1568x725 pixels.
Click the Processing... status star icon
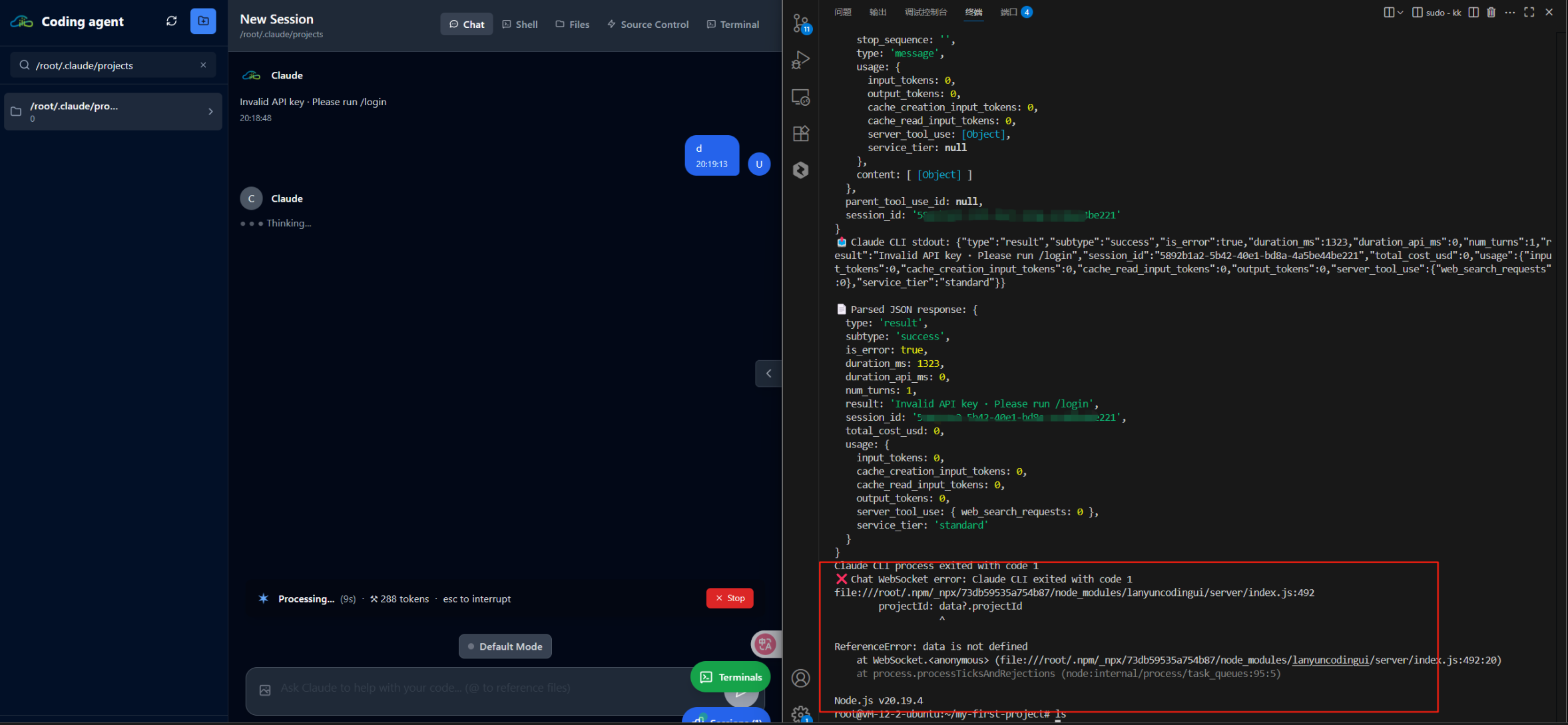(x=264, y=599)
